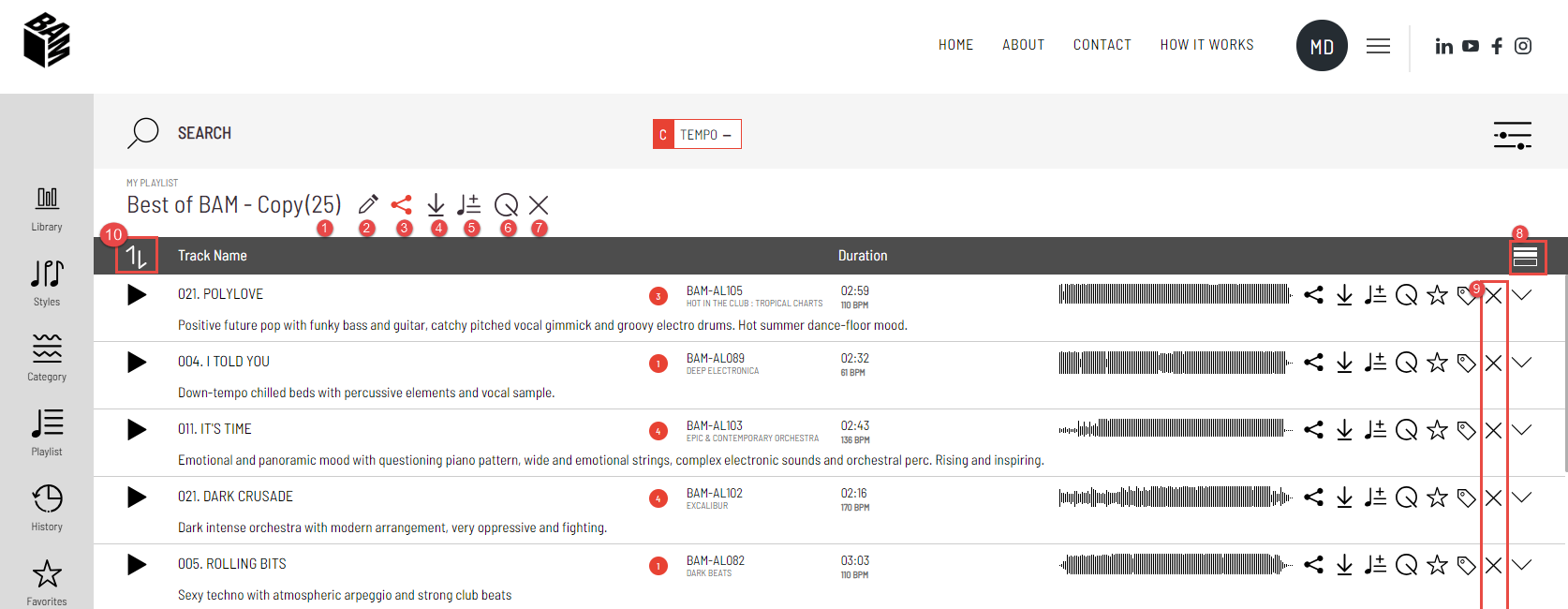
Task: Remove DARK CRUSADE from playlist
Action: coord(1494,498)
